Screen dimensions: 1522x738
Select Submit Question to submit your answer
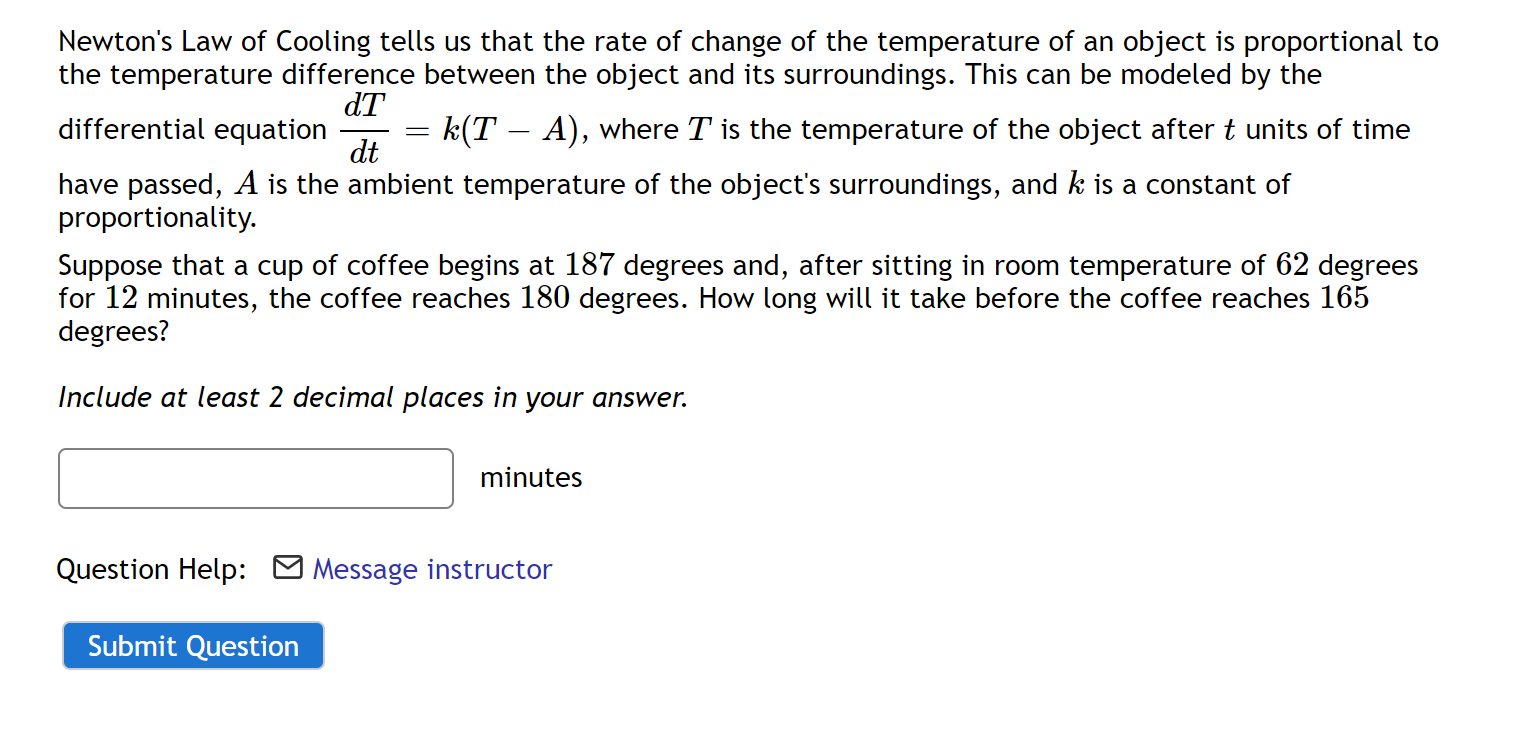pos(192,645)
